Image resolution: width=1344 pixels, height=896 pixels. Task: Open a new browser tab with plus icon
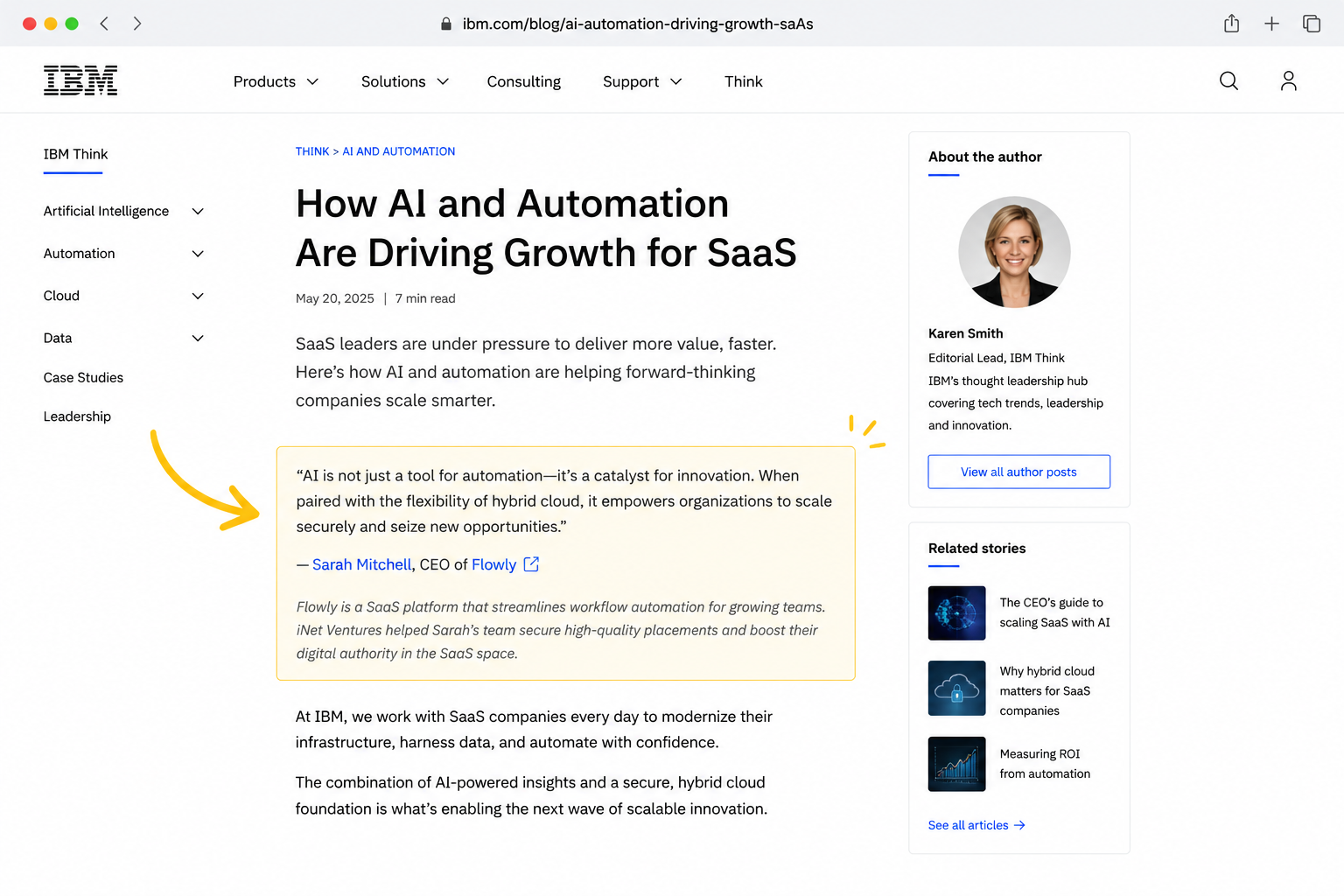pos(1271,24)
